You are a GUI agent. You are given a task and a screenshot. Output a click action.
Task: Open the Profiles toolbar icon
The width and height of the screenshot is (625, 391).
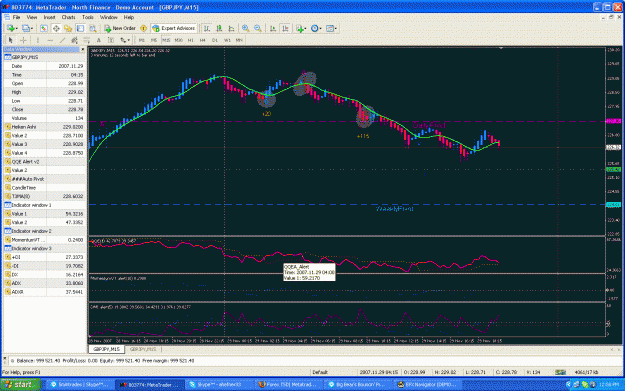(27, 28)
